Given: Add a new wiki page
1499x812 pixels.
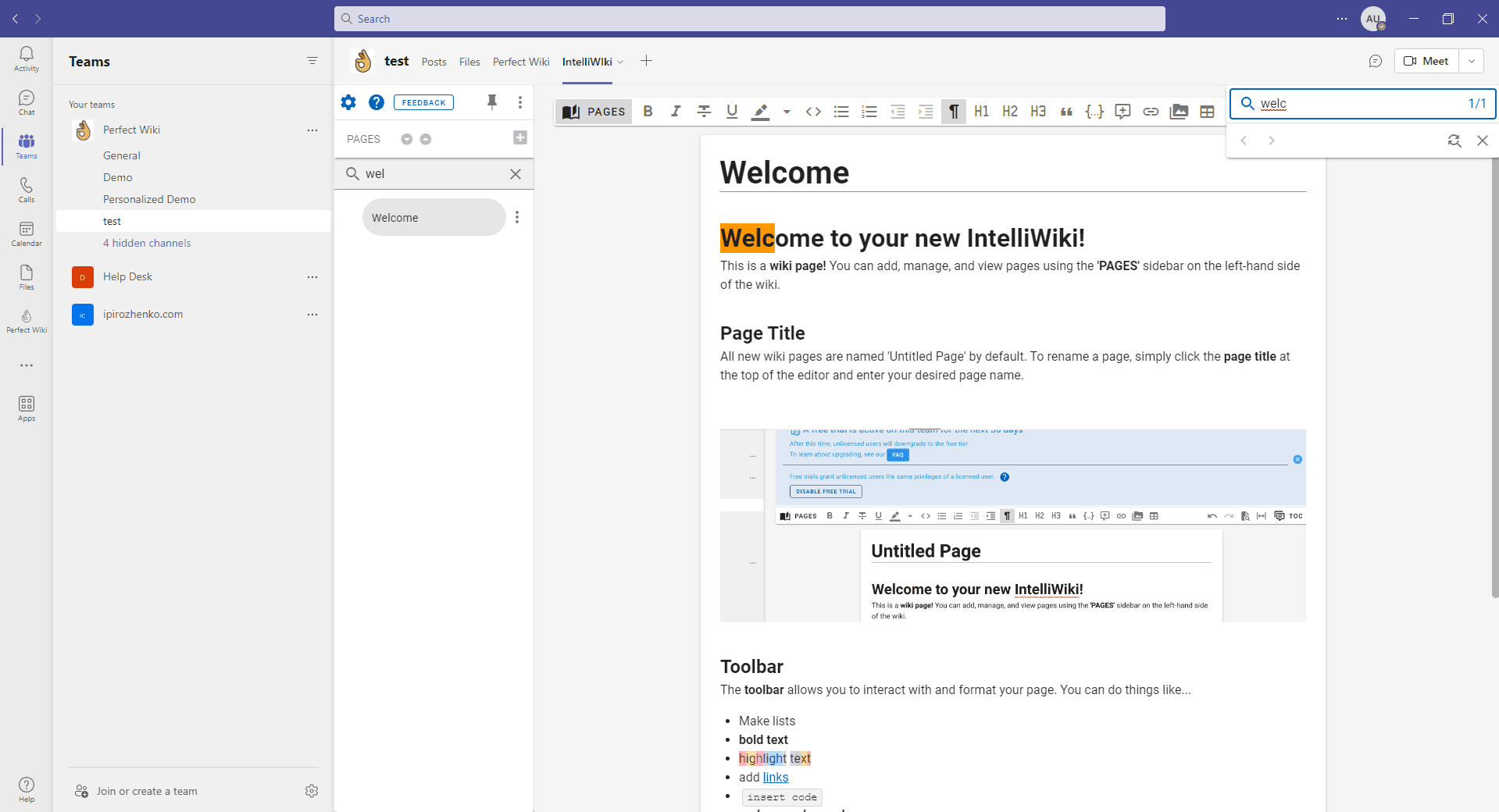Looking at the screenshot, I should pyautogui.click(x=520, y=138).
